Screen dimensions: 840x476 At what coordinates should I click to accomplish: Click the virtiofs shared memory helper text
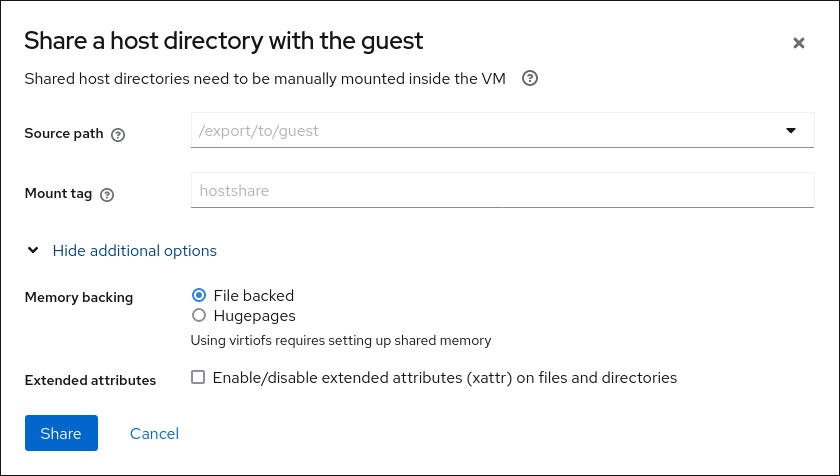340,340
